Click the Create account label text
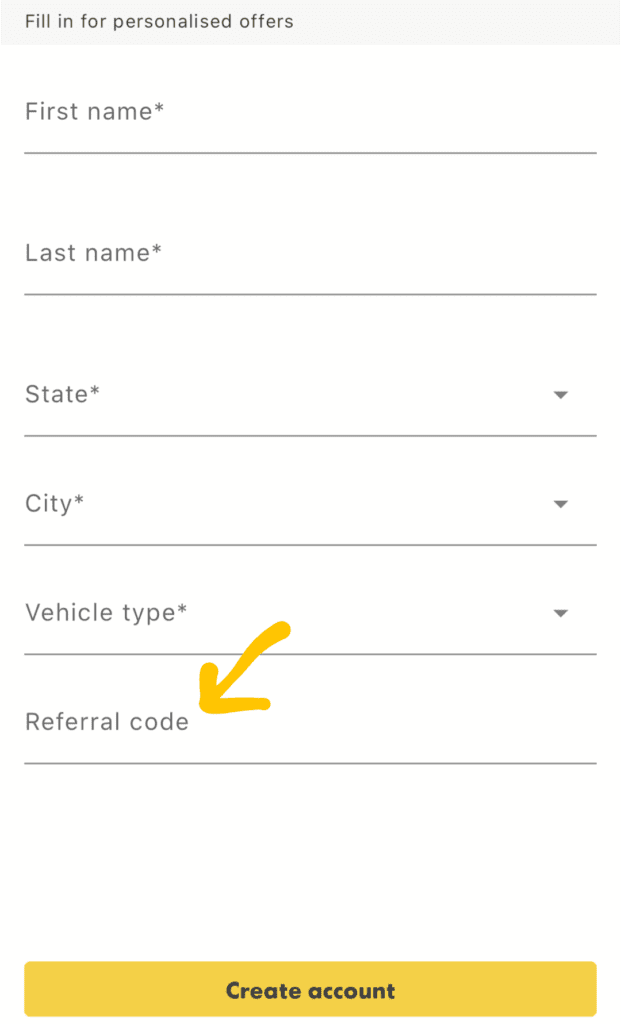This screenshot has height=1024, width=621. [x=310, y=989]
